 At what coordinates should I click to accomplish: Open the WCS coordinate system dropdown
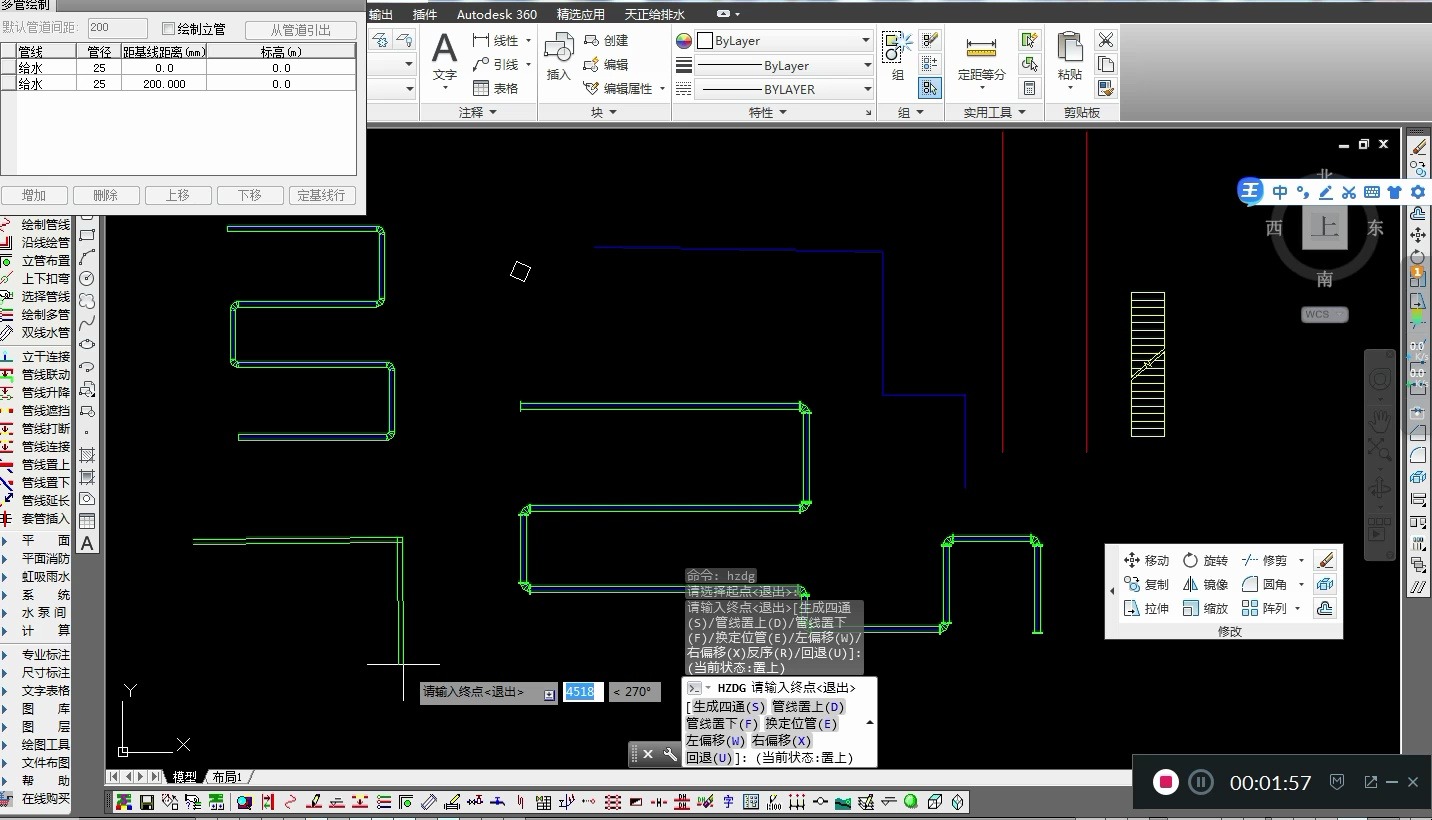point(1325,314)
